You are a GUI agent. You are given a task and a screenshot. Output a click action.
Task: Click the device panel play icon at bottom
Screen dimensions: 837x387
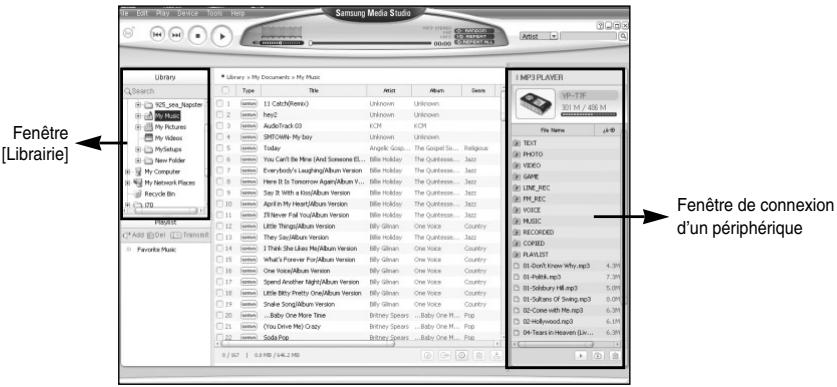(581, 356)
